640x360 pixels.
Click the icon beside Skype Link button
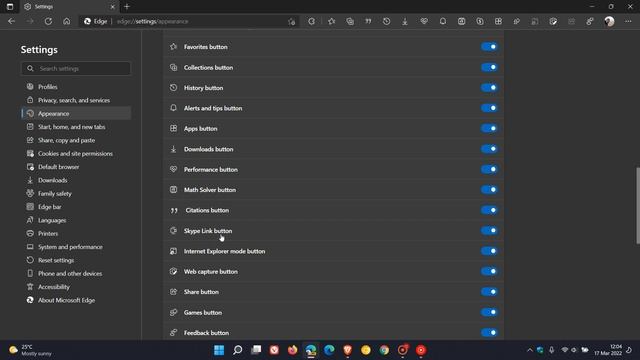(x=173, y=231)
